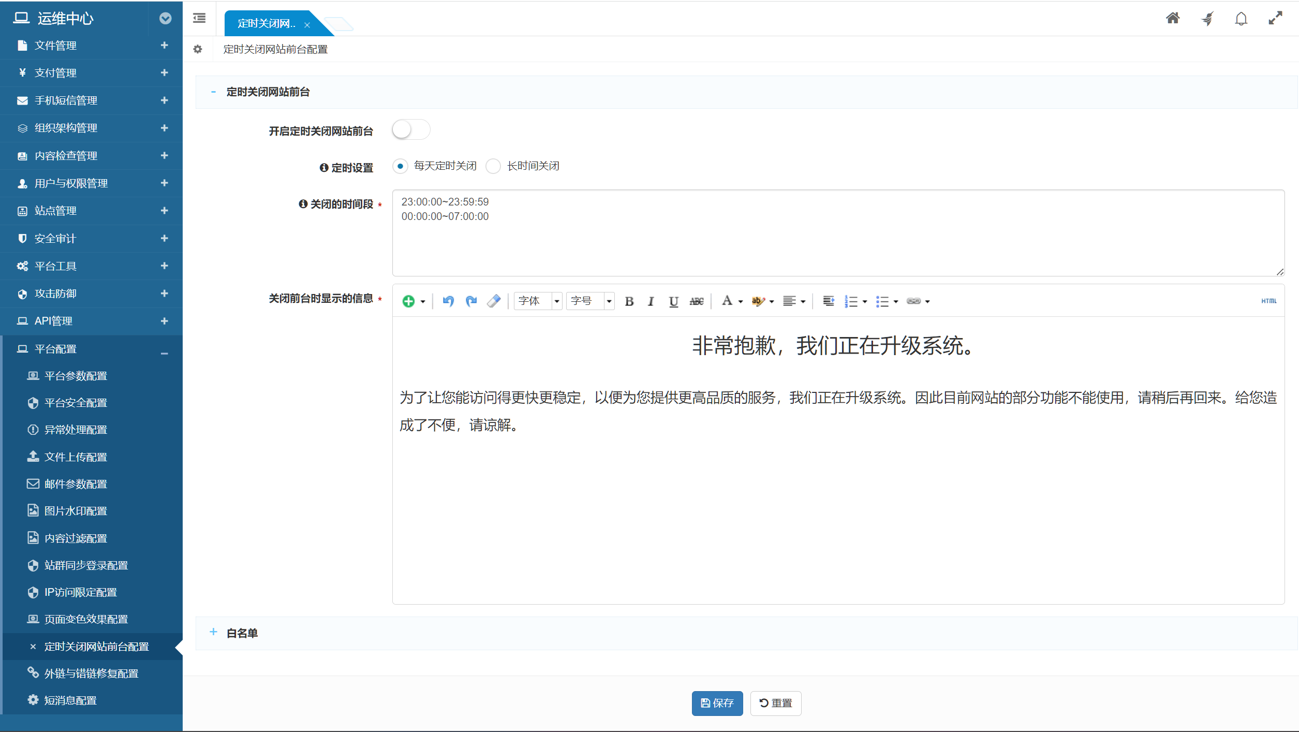The height and width of the screenshot is (732, 1299).
Task: Click the eraser clear-formatting icon
Action: click(x=494, y=301)
